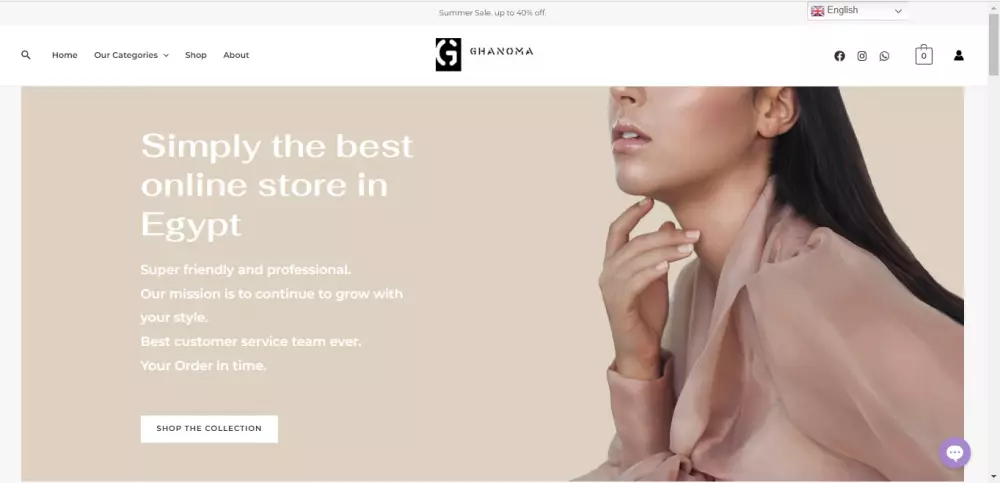Screen dimensions: 1000x483
Task: Click the Ghanoma brand name text
Action: 501,52
